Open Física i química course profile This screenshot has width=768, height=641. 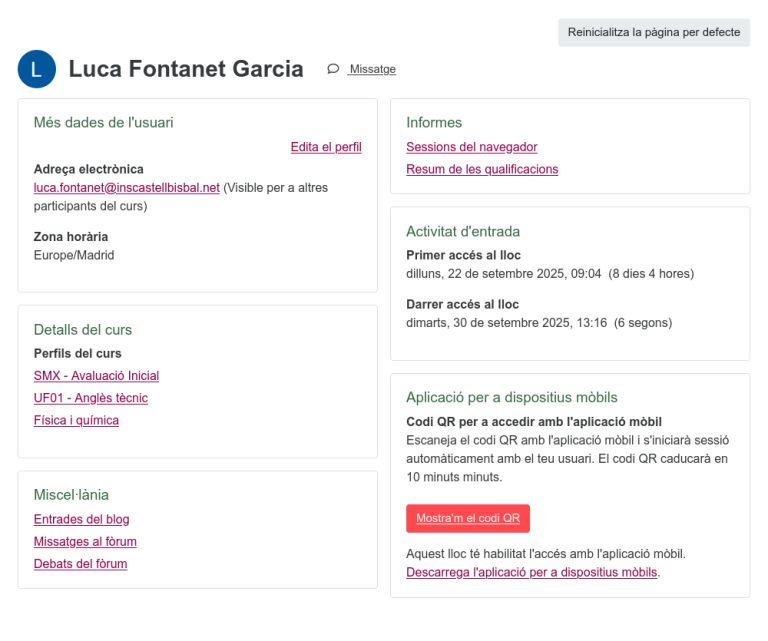(x=76, y=420)
